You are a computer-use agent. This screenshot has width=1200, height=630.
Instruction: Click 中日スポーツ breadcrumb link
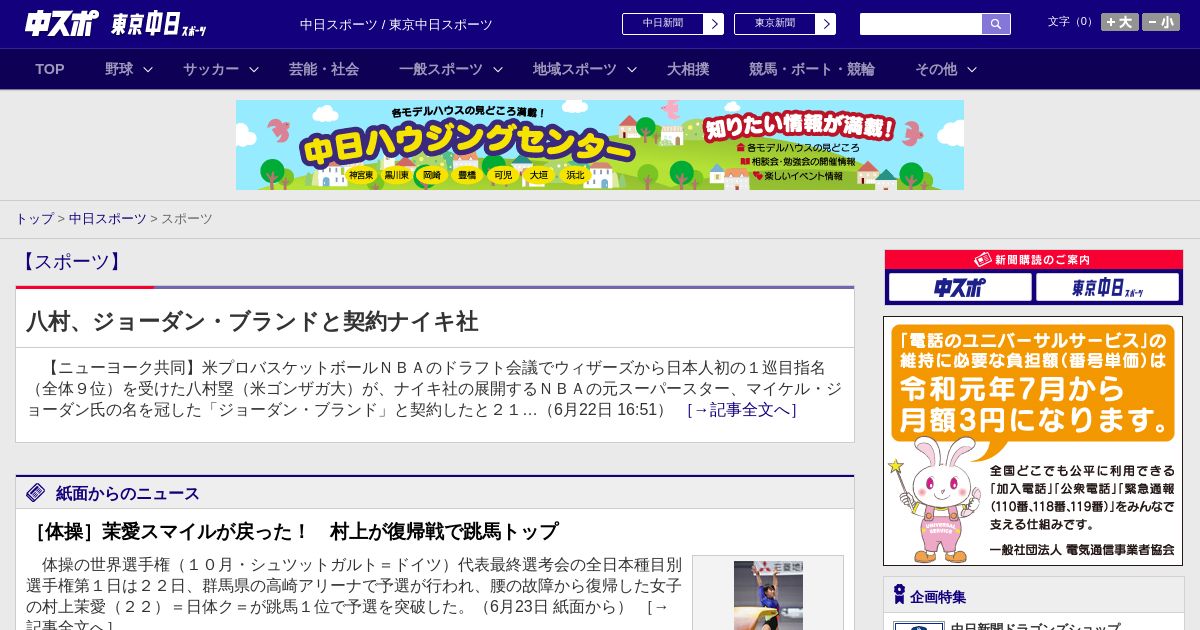pos(108,219)
